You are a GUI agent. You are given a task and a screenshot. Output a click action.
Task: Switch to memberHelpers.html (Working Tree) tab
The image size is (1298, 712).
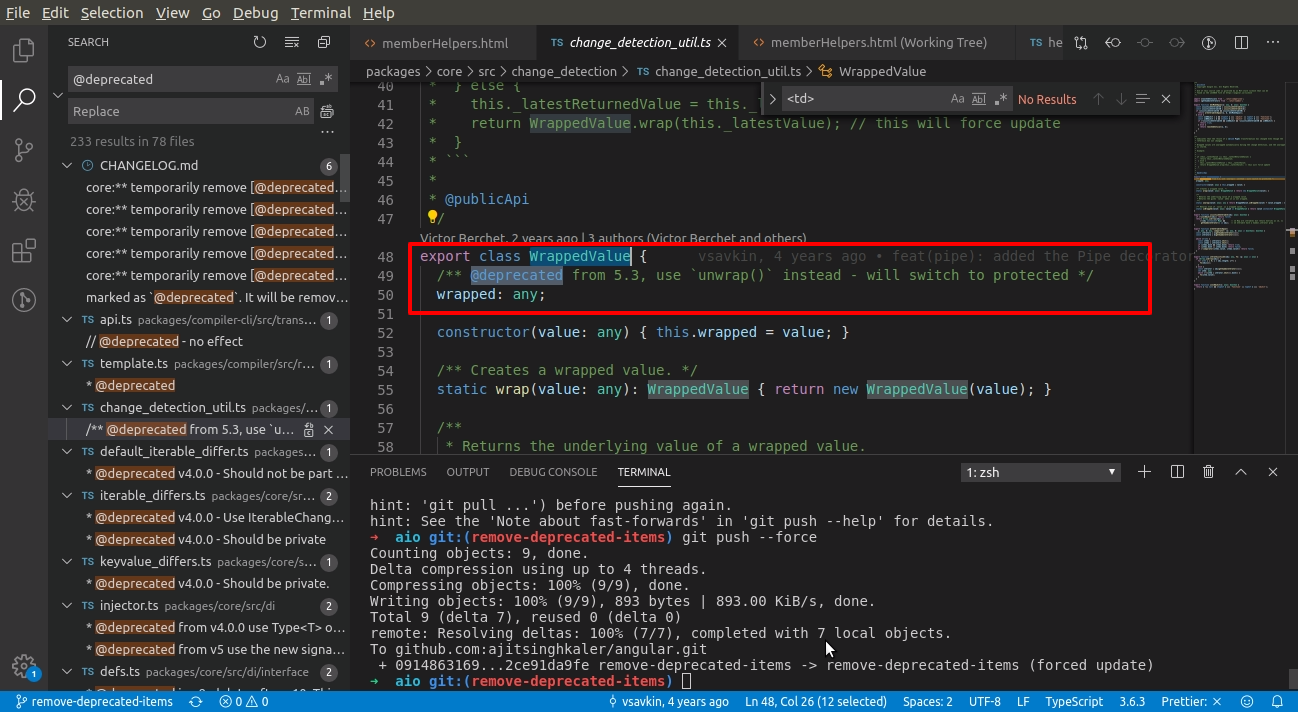[879, 43]
